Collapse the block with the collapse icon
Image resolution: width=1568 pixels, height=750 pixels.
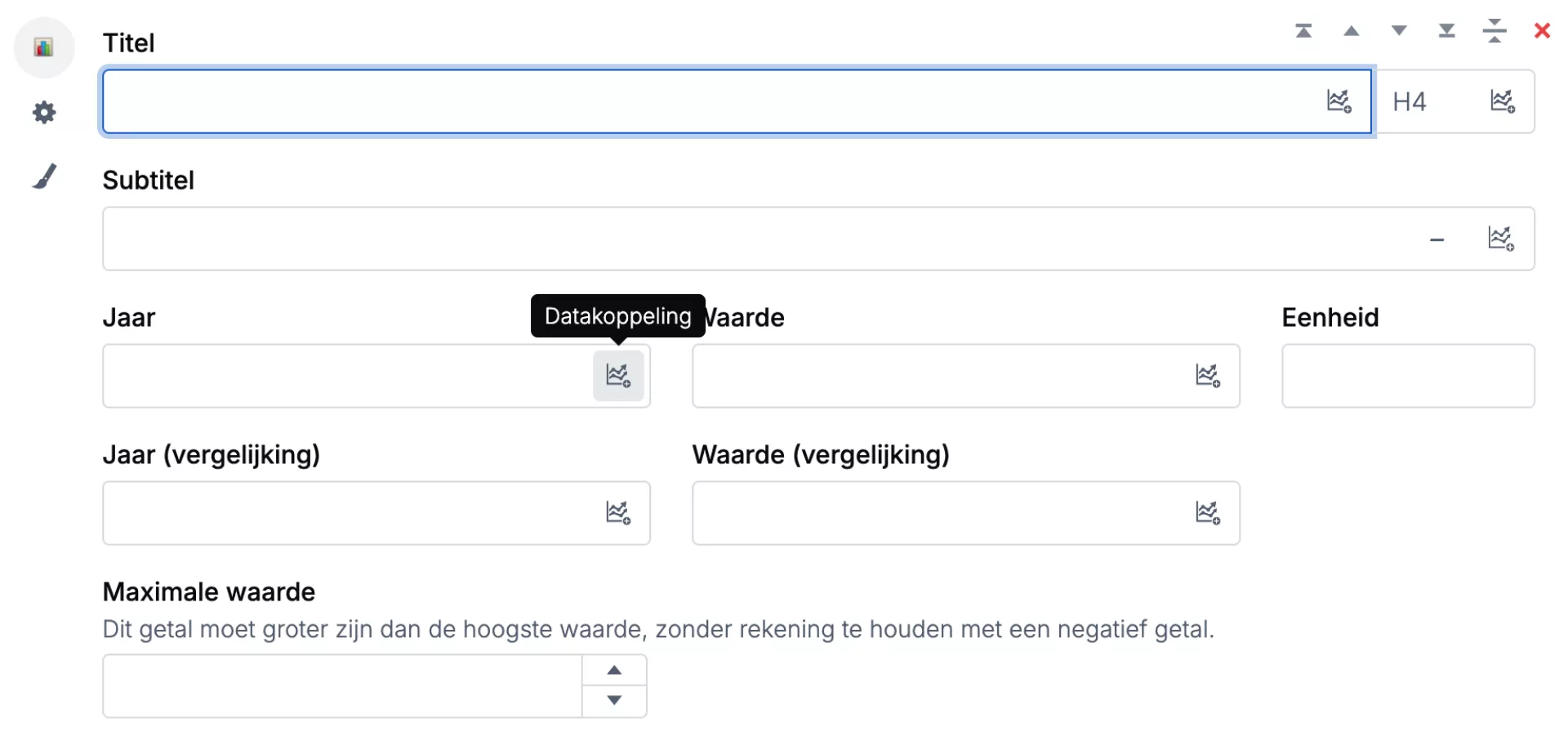pyautogui.click(x=1494, y=31)
